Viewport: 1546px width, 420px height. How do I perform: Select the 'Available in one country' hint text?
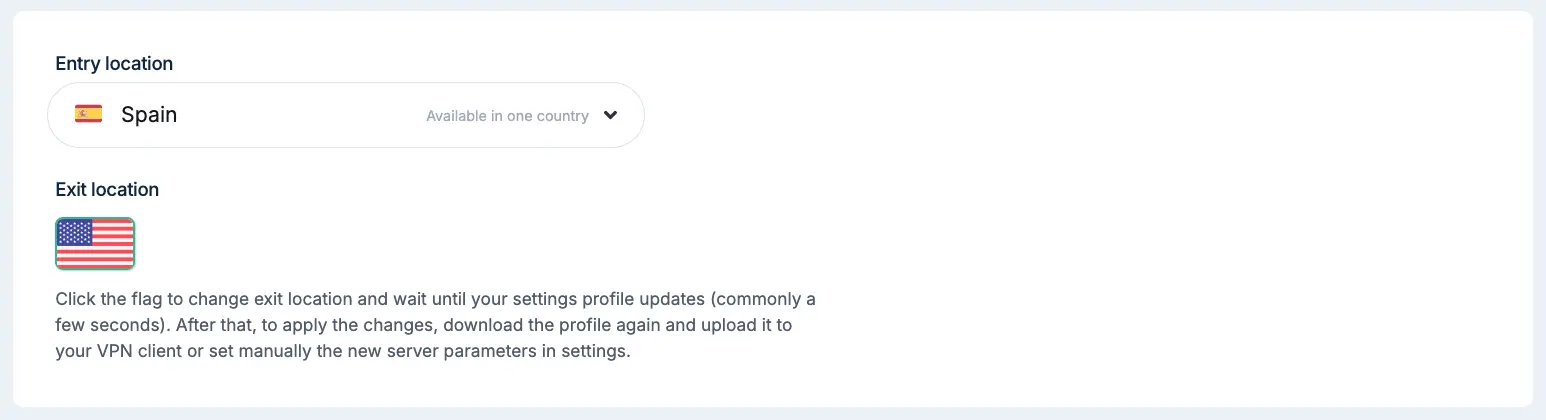[x=507, y=116]
